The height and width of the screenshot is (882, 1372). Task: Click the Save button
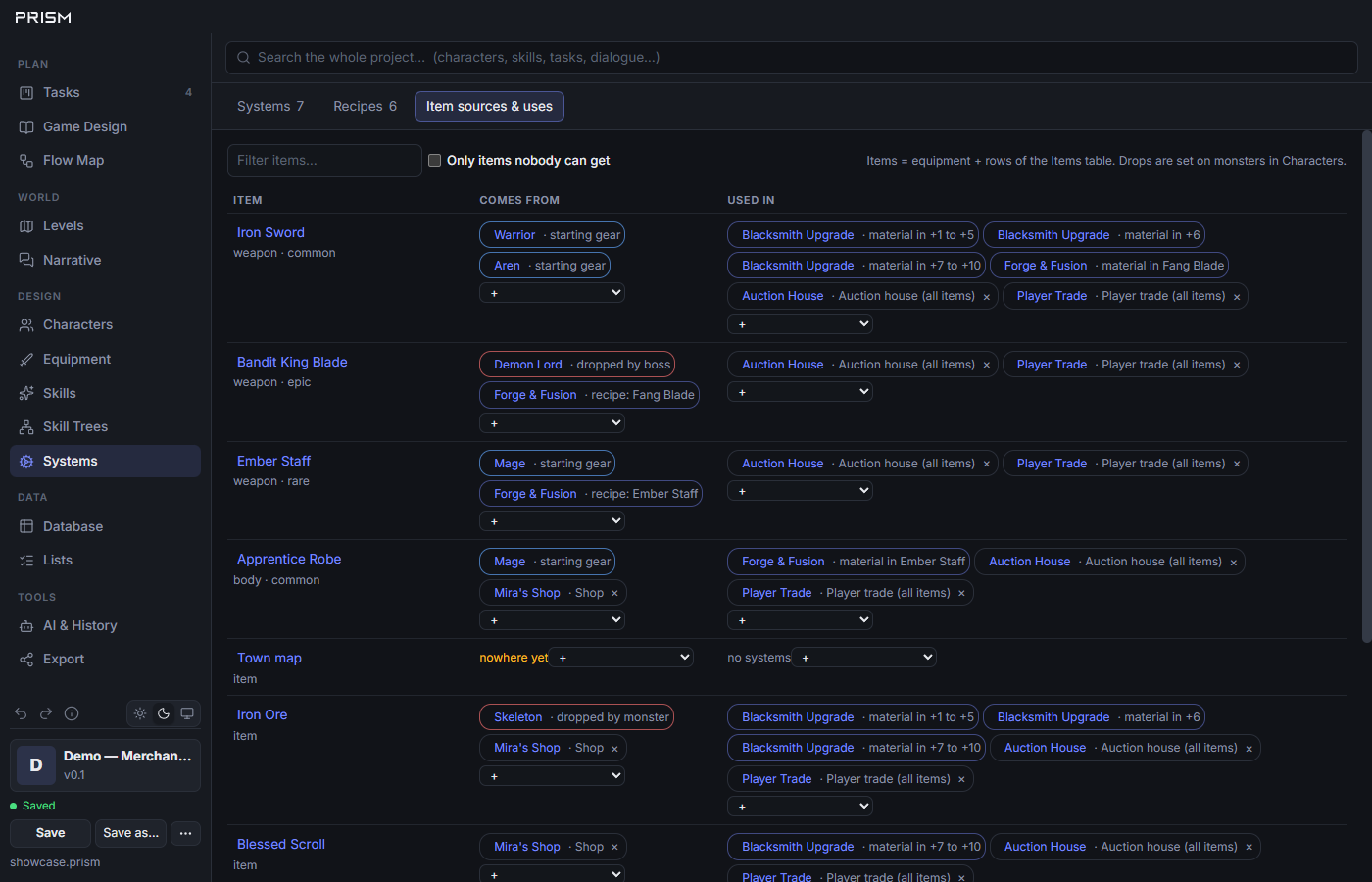(x=50, y=833)
